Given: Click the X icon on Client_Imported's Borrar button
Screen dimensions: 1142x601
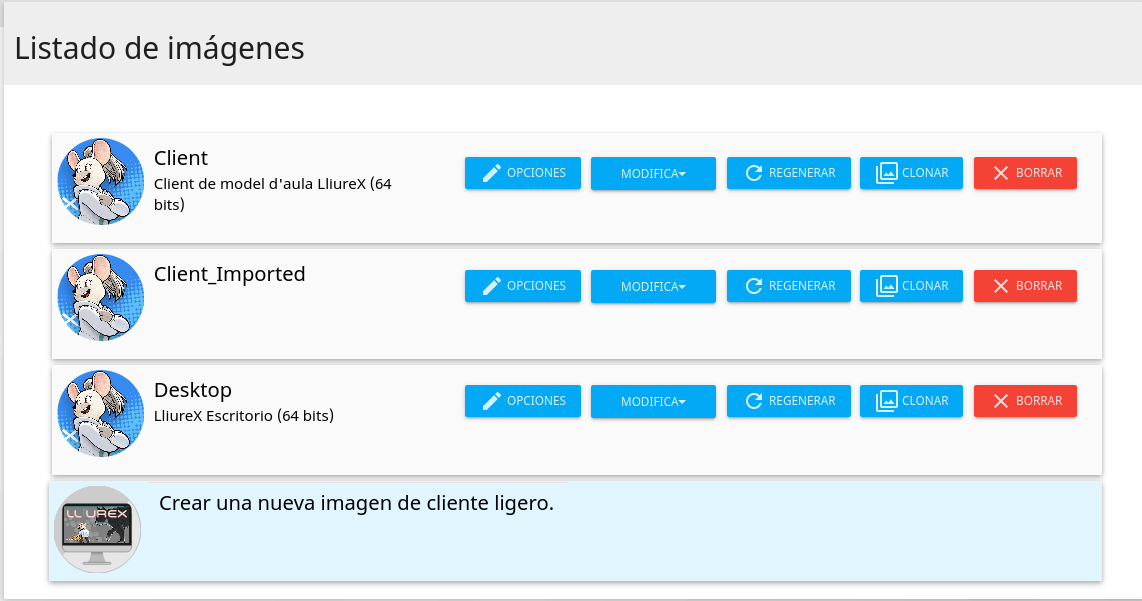Looking at the screenshot, I should (x=1001, y=286).
